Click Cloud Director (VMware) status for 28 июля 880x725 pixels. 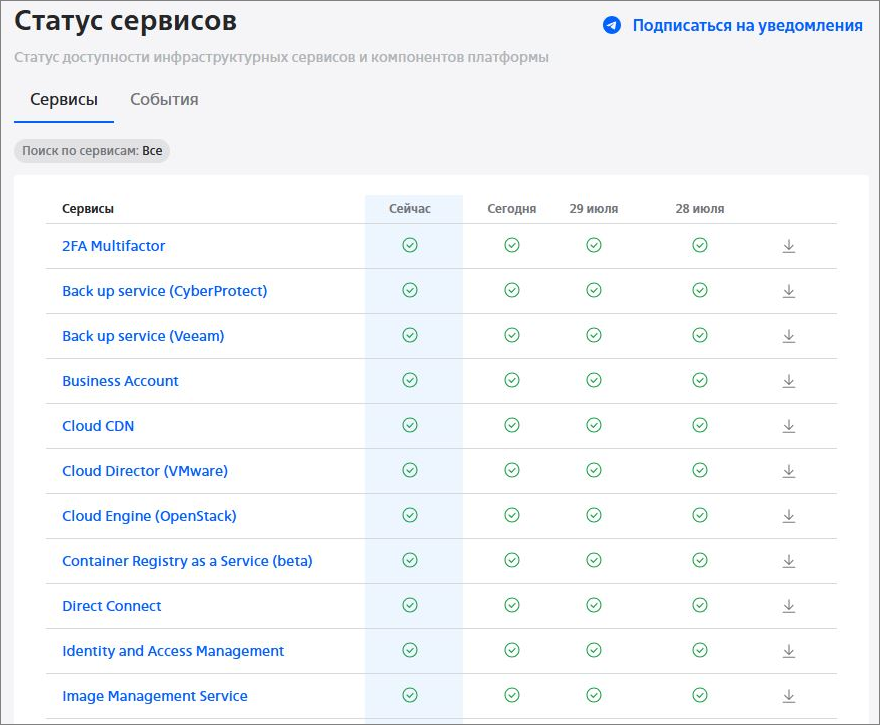pyautogui.click(x=700, y=470)
